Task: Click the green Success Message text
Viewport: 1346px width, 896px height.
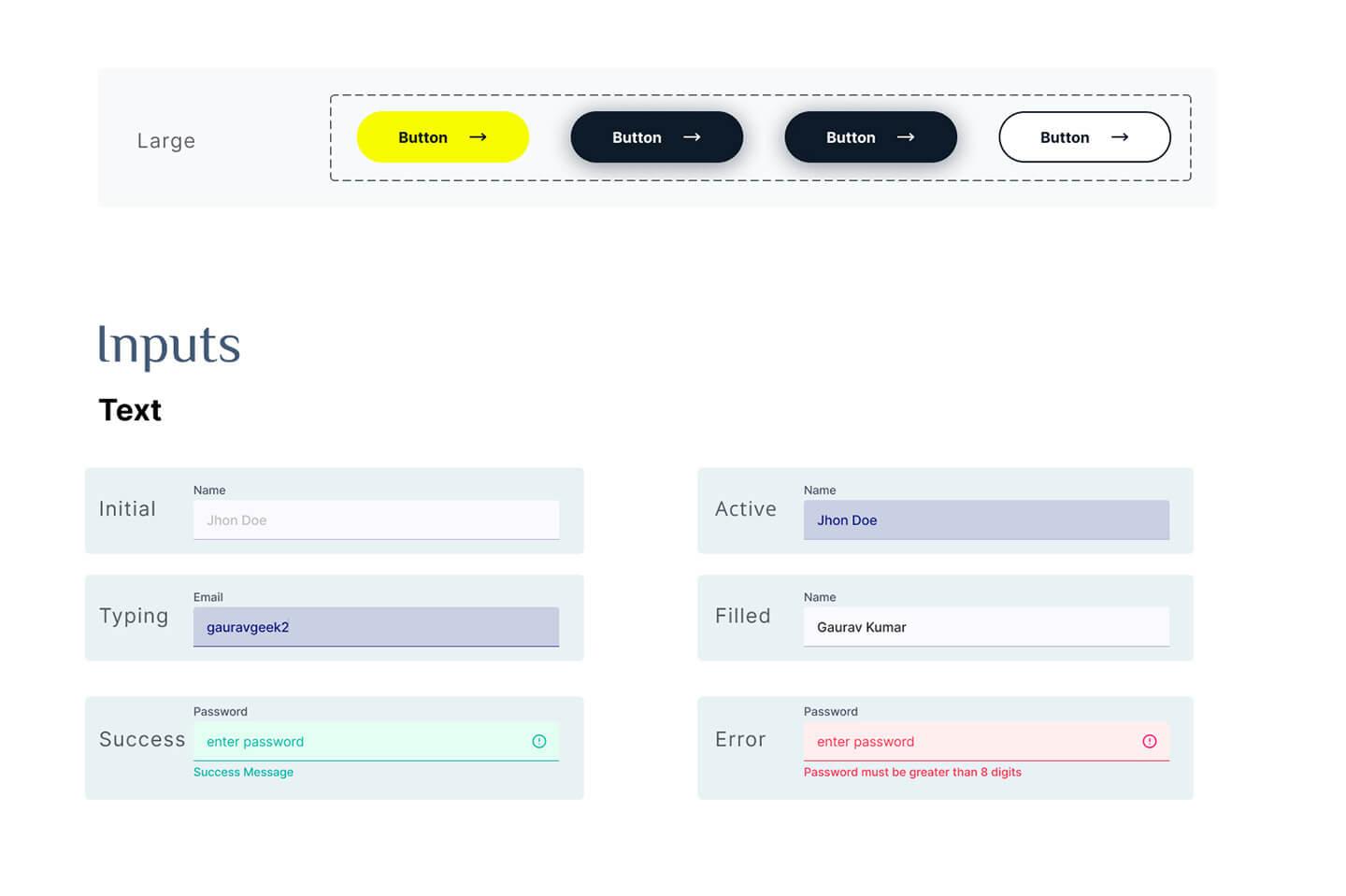Action: (x=243, y=773)
